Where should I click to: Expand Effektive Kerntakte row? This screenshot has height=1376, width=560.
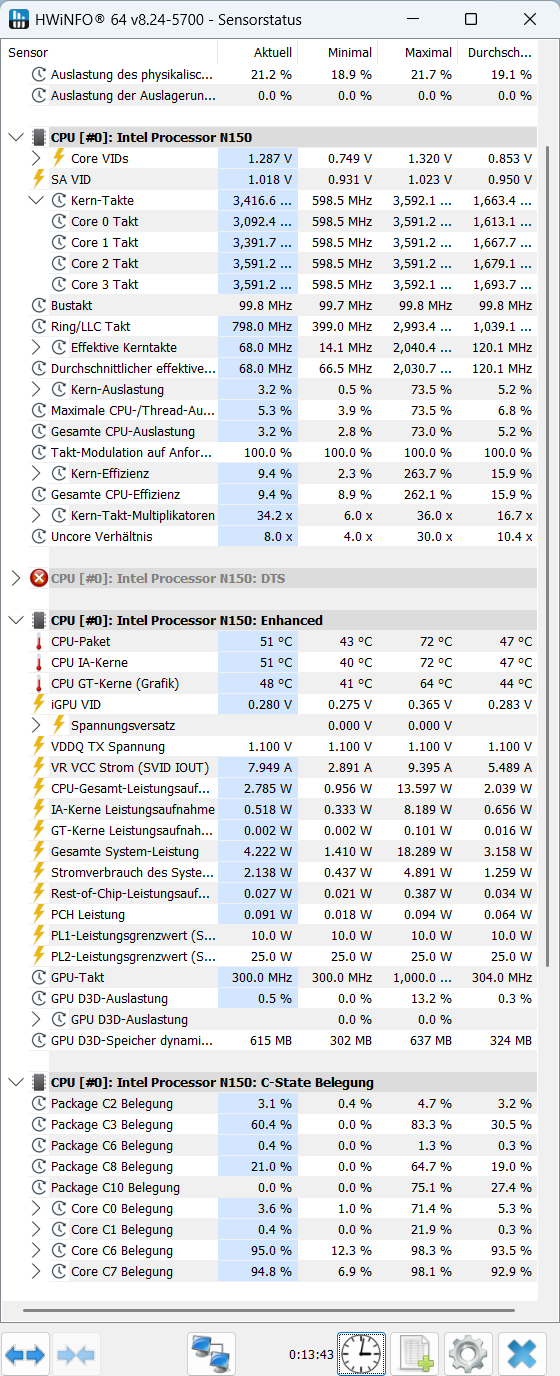[37, 347]
